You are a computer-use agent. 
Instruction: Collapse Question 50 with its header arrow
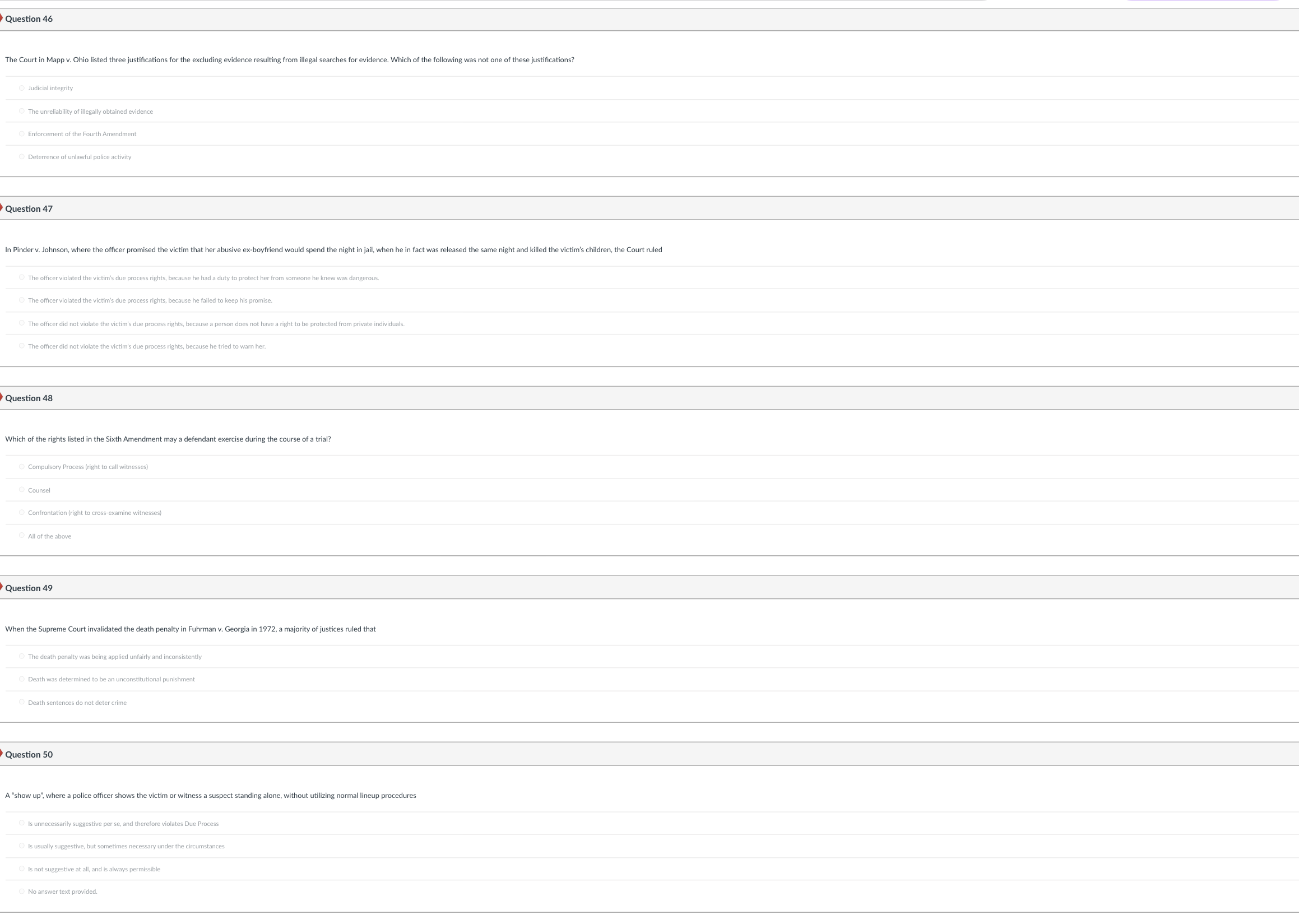[2, 754]
